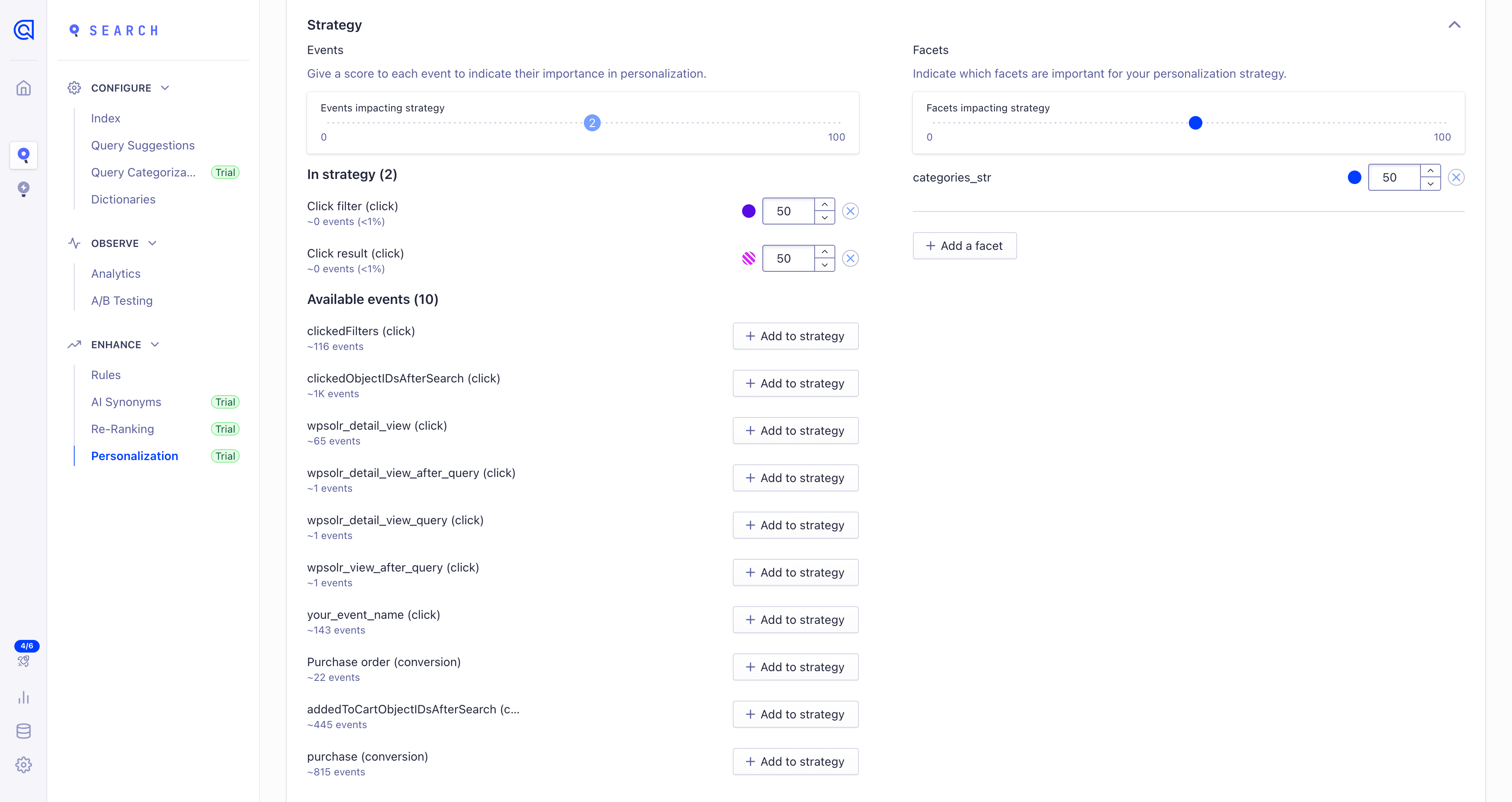Add your_event_name event to strategy
This screenshot has width=1512, height=802.
click(x=795, y=619)
